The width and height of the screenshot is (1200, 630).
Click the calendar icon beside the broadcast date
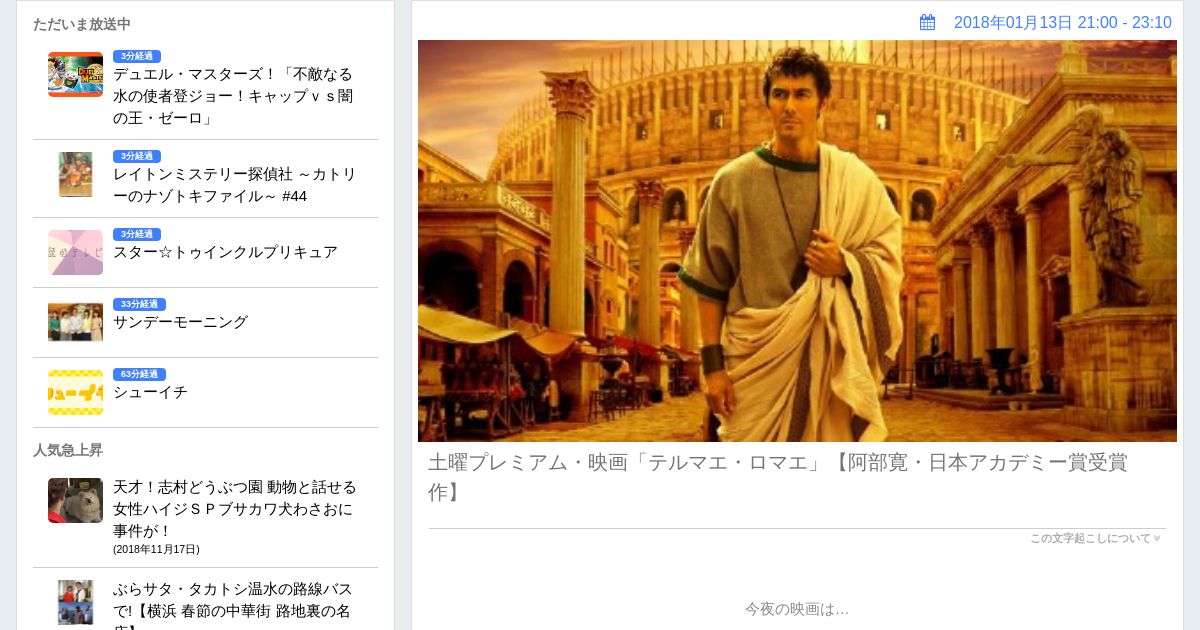click(x=928, y=22)
